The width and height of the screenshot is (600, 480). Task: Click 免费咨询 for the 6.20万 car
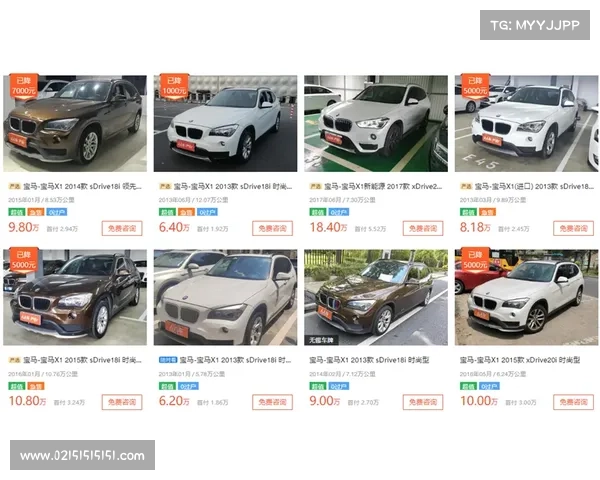click(x=272, y=402)
